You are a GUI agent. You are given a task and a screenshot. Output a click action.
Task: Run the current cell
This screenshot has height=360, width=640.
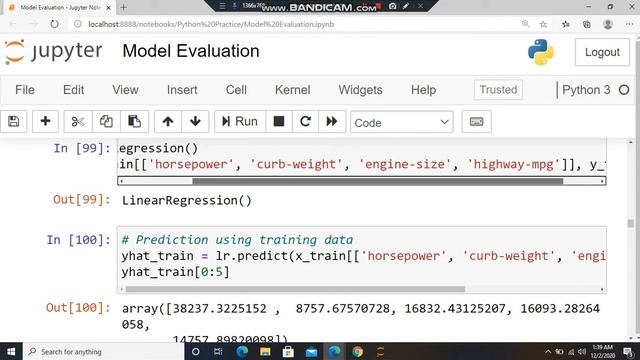pyautogui.click(x=240, y=121)
